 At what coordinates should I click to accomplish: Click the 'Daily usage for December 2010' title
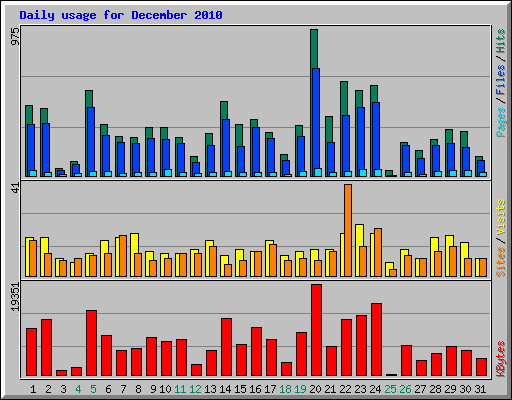click(121, 15)
